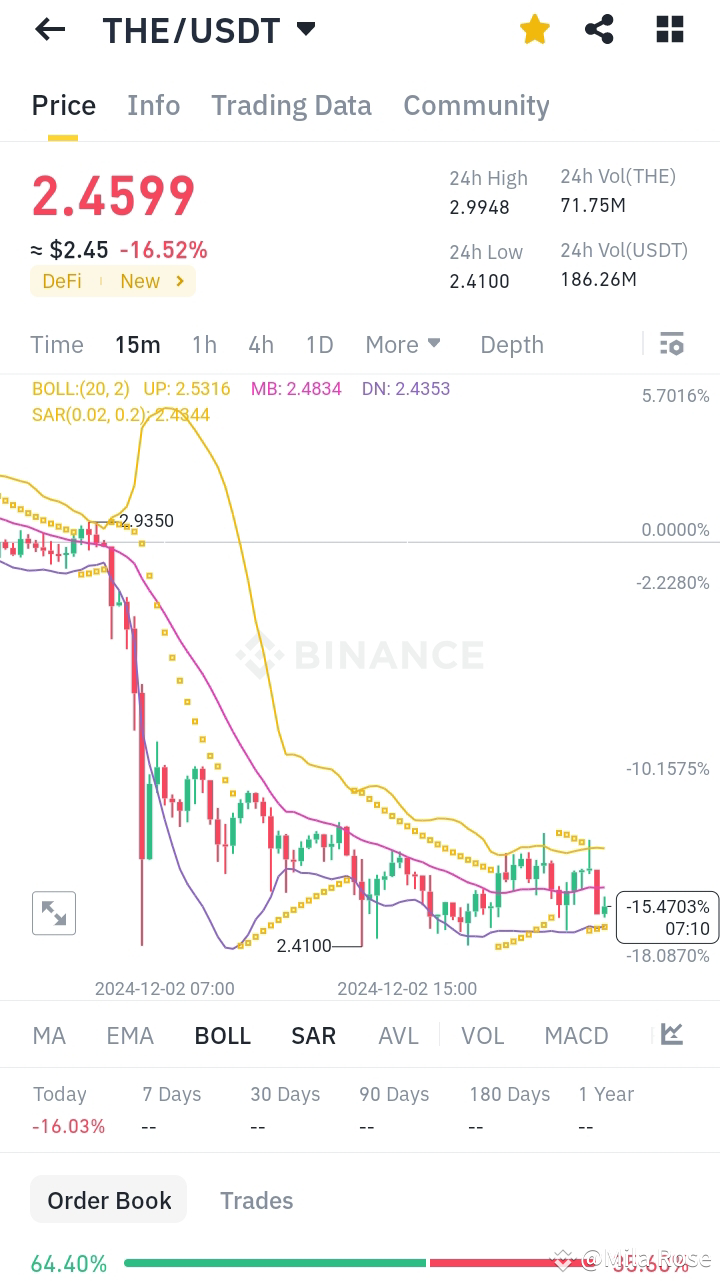This screenshot has width=720, height=1281.
Task: Toggle the BOLL indicator
Action: 222,1035
